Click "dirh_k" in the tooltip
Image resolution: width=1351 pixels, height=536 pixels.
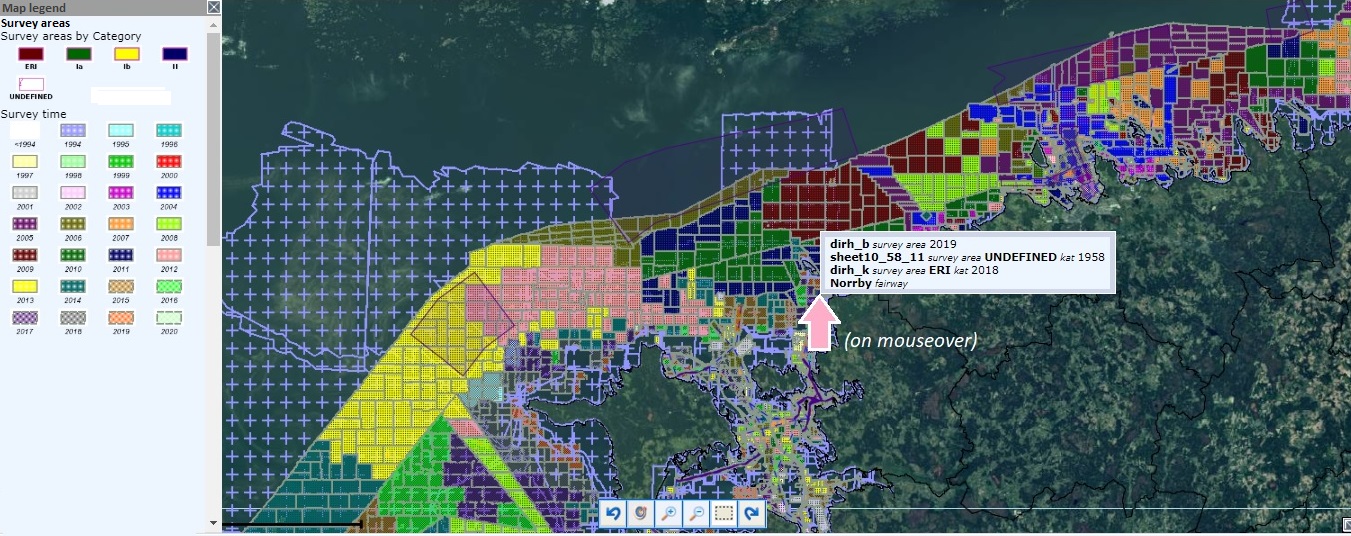click(x=849, y=270)
